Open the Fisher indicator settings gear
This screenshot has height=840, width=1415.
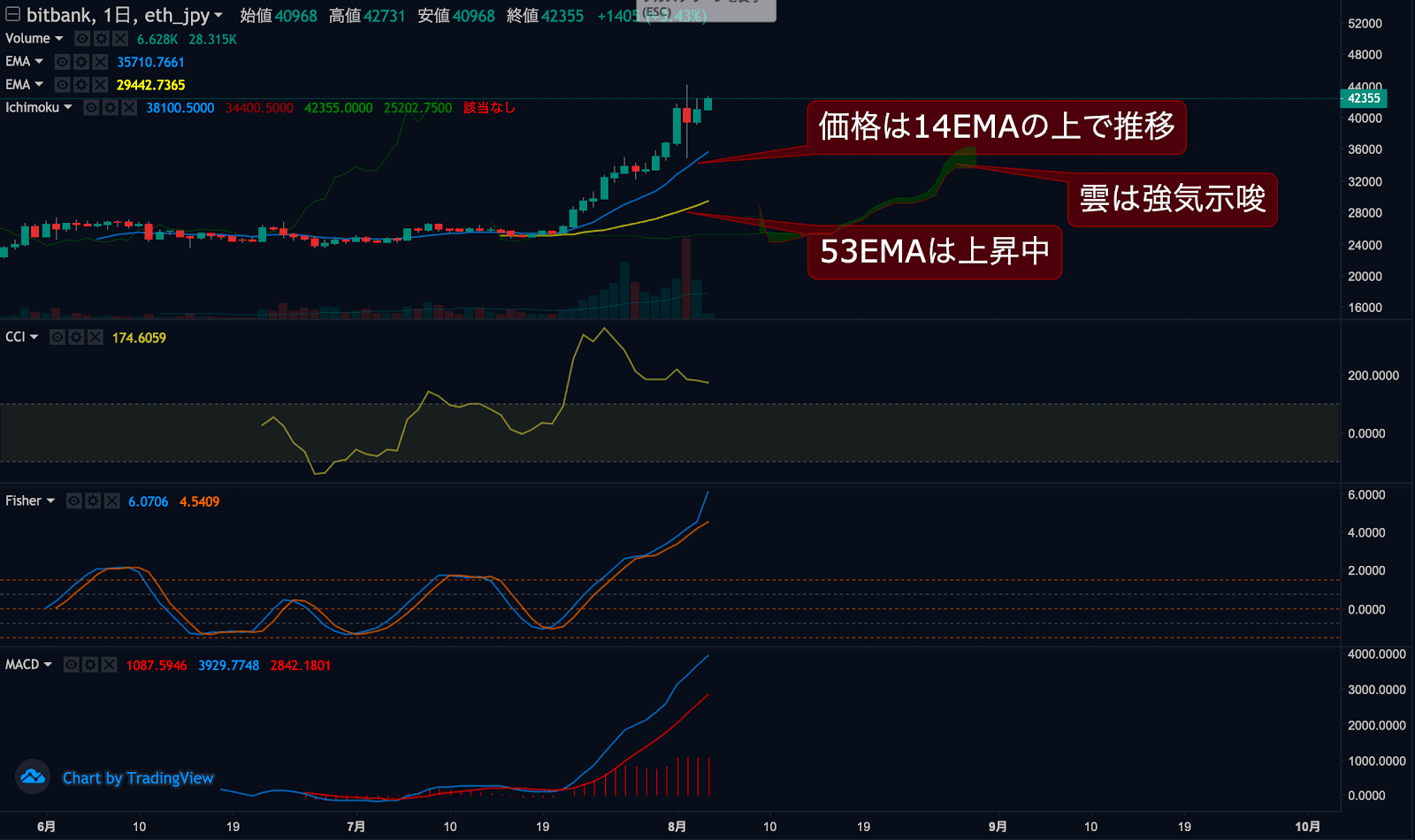(x=93, y=500)
